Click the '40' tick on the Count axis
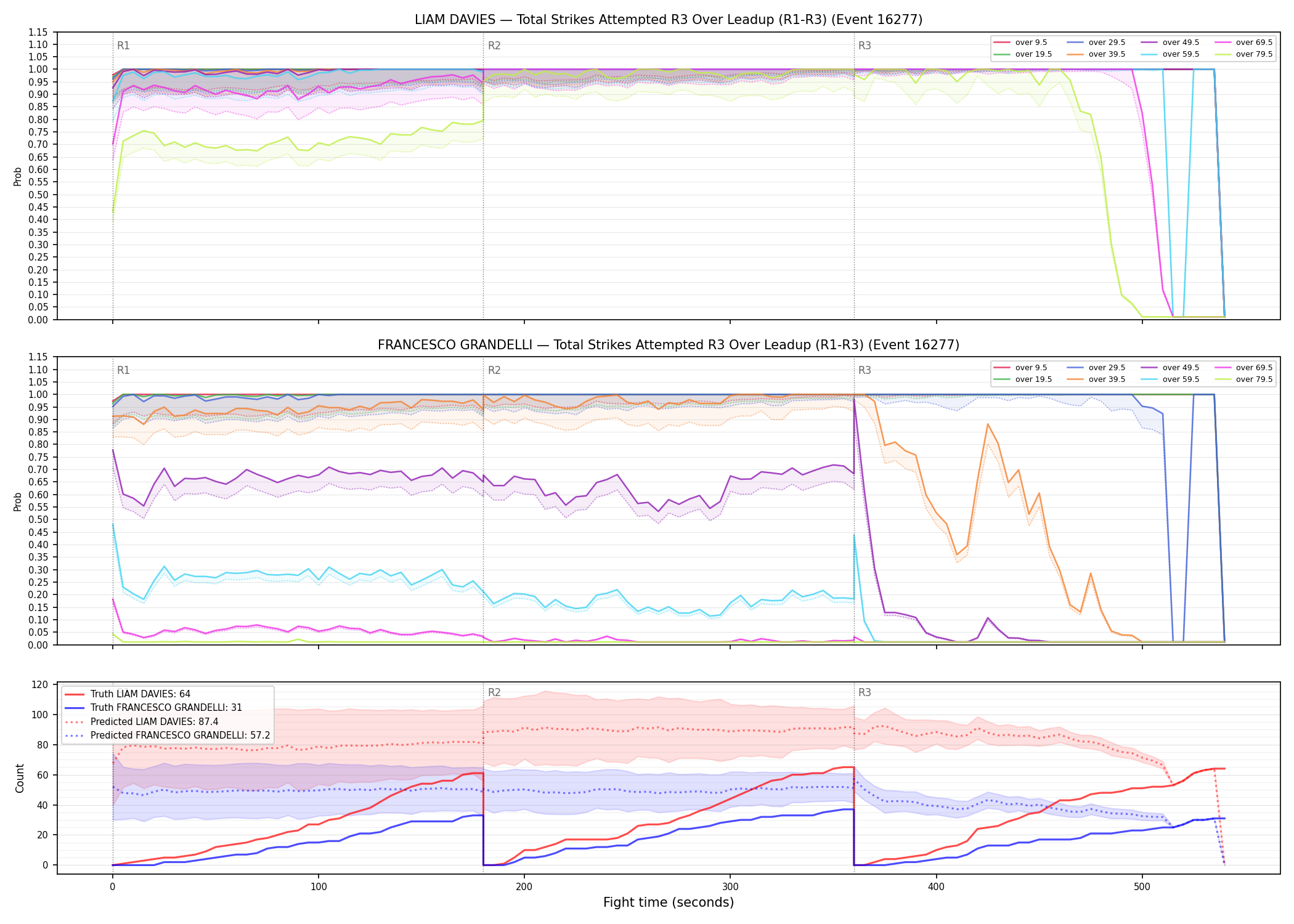 click(x=43, y=805)
